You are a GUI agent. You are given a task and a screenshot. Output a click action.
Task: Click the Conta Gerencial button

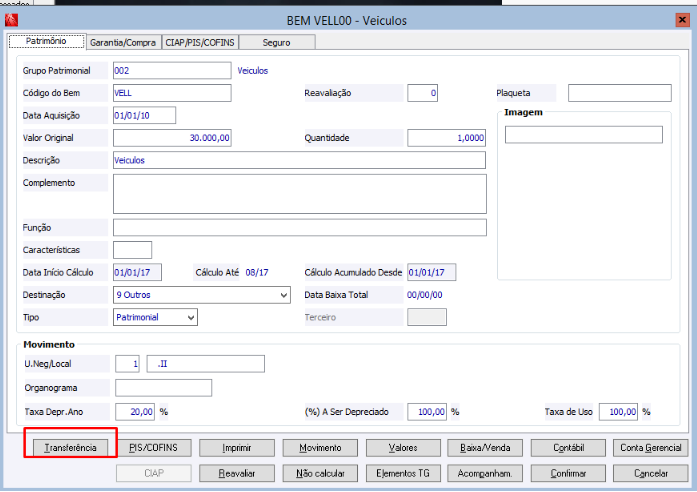pos(651,448)
